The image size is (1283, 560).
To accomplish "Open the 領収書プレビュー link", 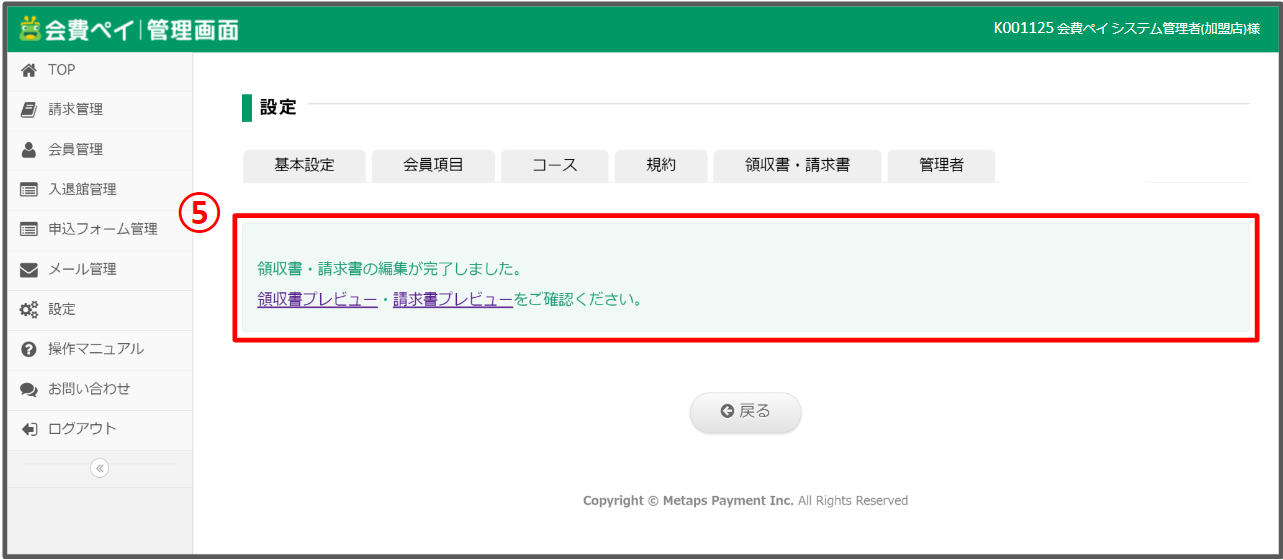I will pos(317,299).
